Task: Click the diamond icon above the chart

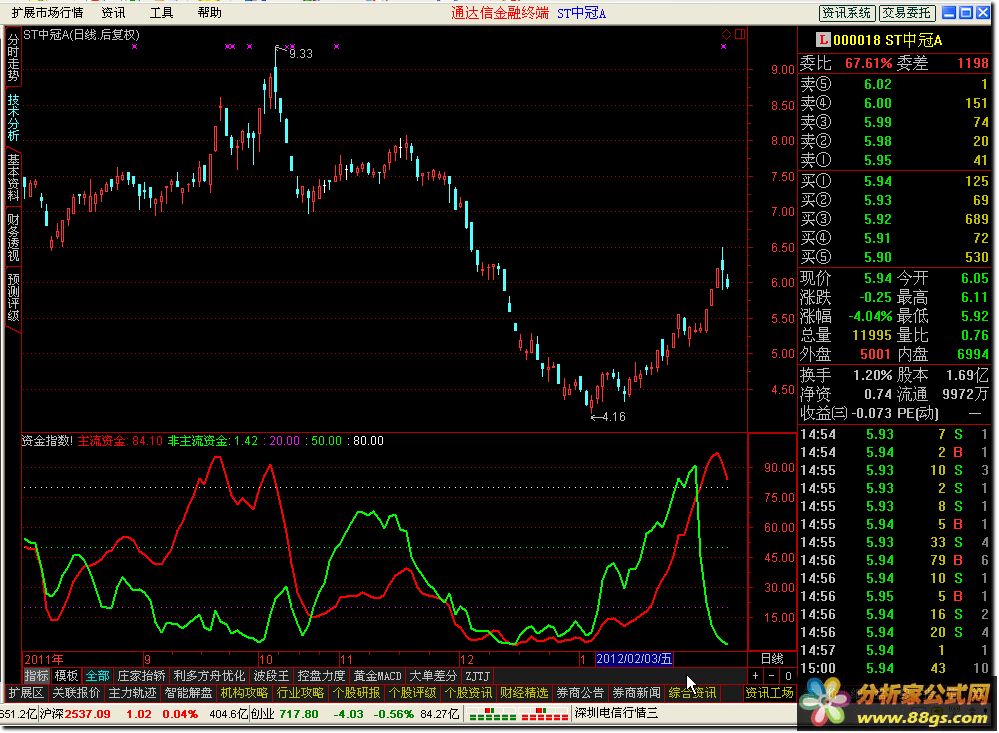Action: pyautogui.click(x=726, y=34)
